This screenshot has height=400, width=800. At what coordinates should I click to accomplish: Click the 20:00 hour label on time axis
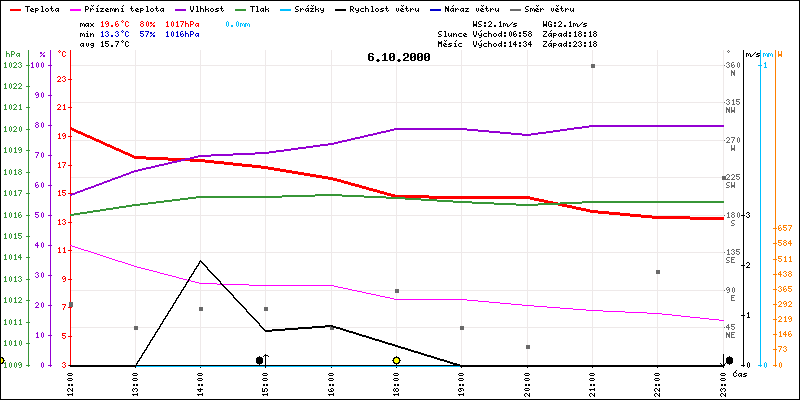click(x=527, y=382)
